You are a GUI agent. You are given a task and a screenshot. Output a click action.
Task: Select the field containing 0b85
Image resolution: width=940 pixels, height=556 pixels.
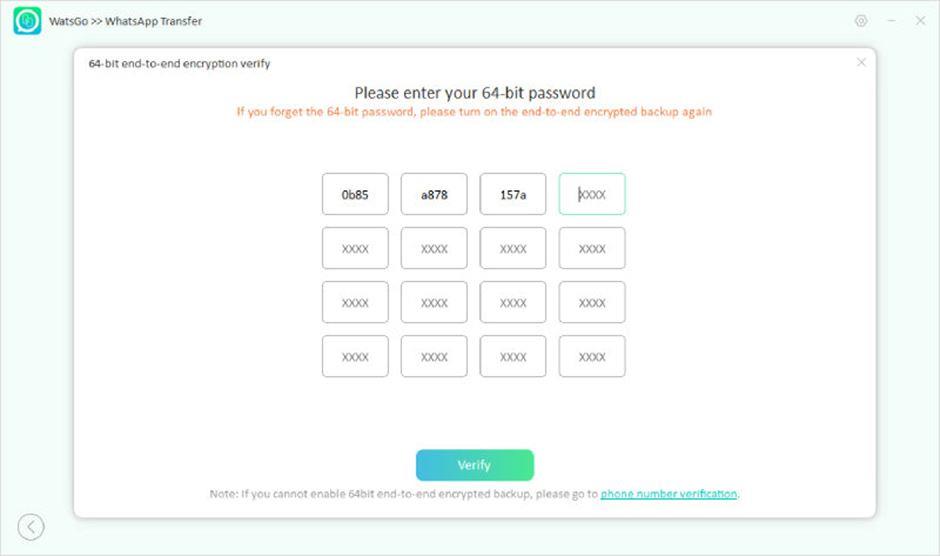pyautogui.click(x=355, y=194)
